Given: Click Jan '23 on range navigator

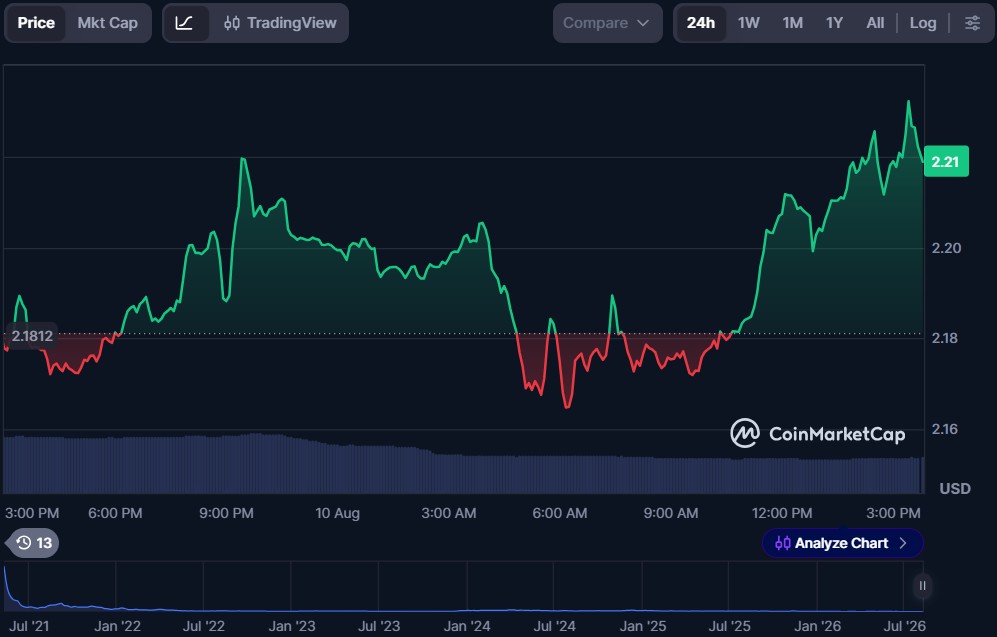Looking at the screenshot, I should click(x=292, y=626).
